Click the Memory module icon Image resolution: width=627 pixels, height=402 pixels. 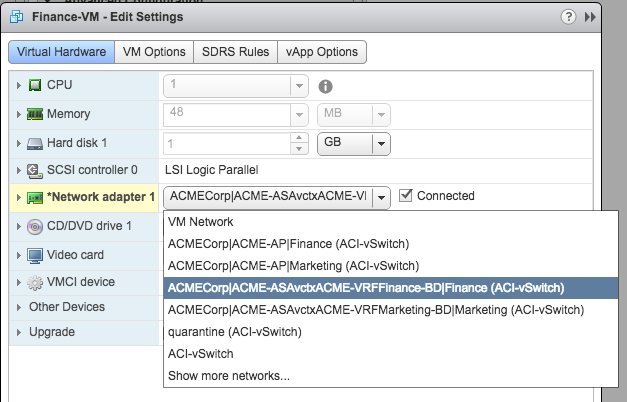35,114
